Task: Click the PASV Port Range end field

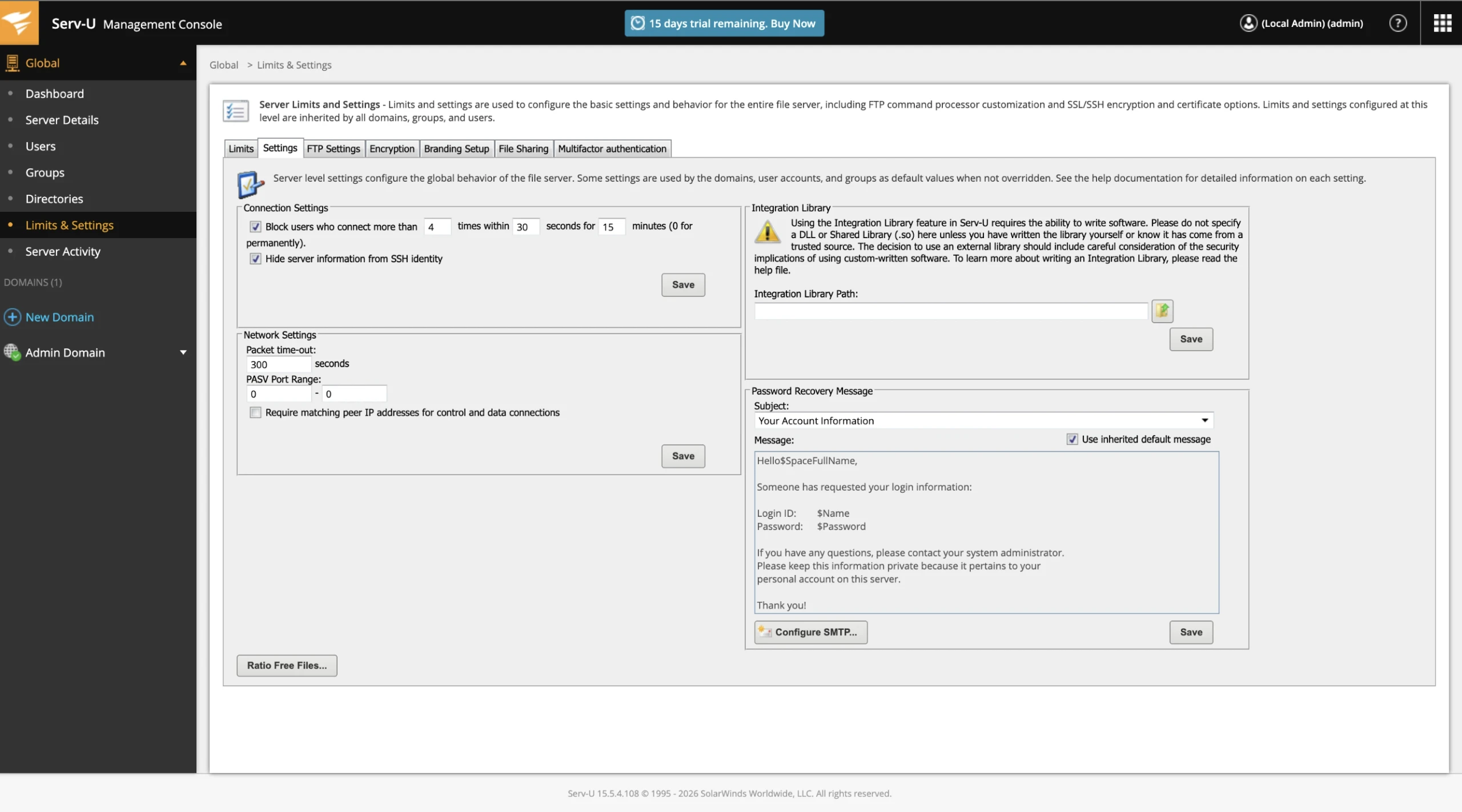Action: [x=355, y=393]
